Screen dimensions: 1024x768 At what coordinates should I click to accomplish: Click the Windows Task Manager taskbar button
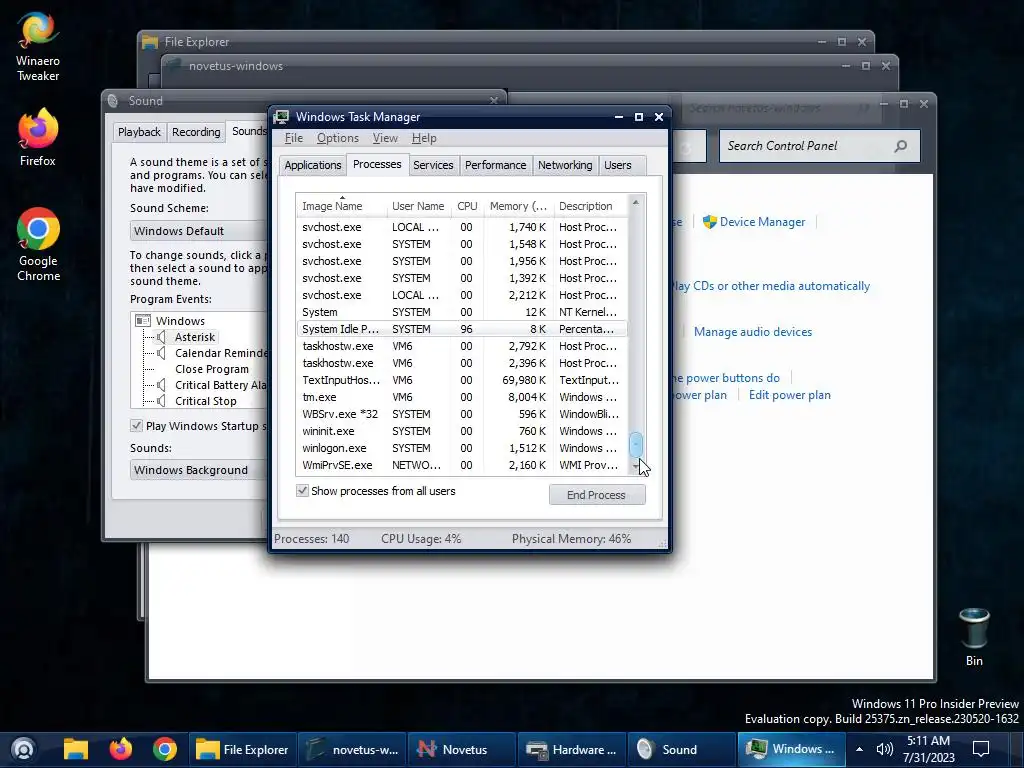click(791, 749)
